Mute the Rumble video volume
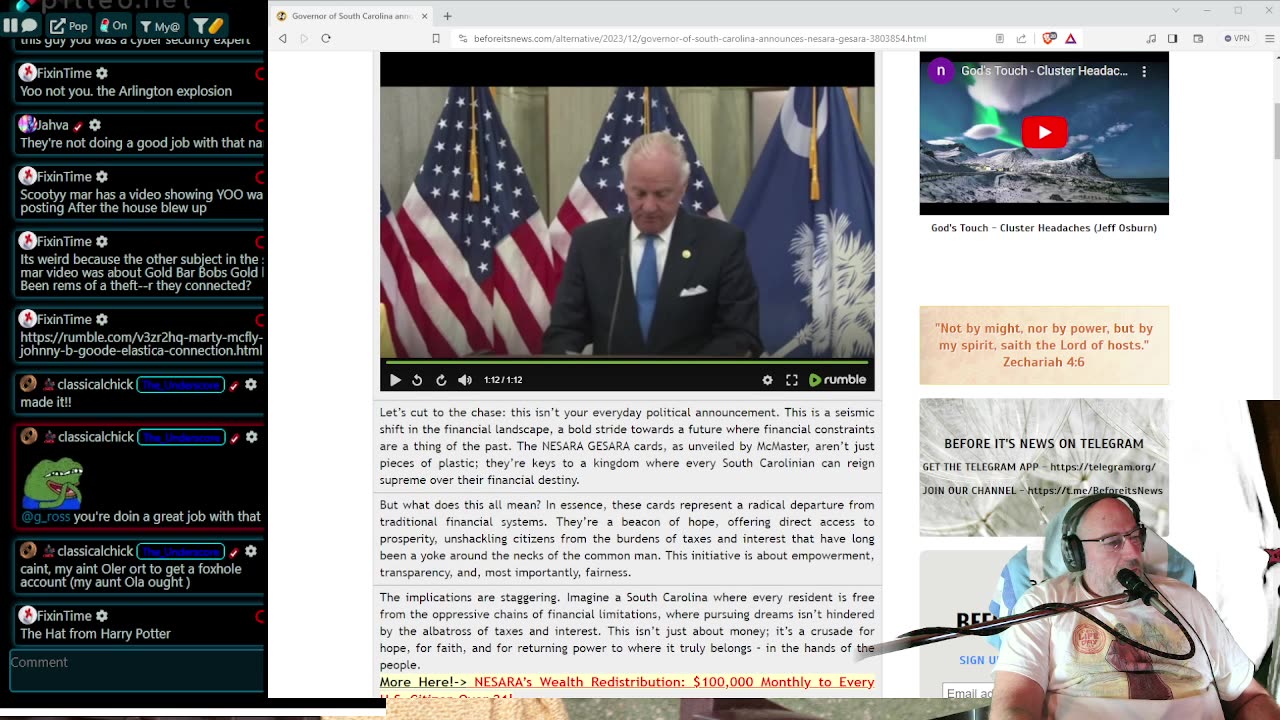 465,380
